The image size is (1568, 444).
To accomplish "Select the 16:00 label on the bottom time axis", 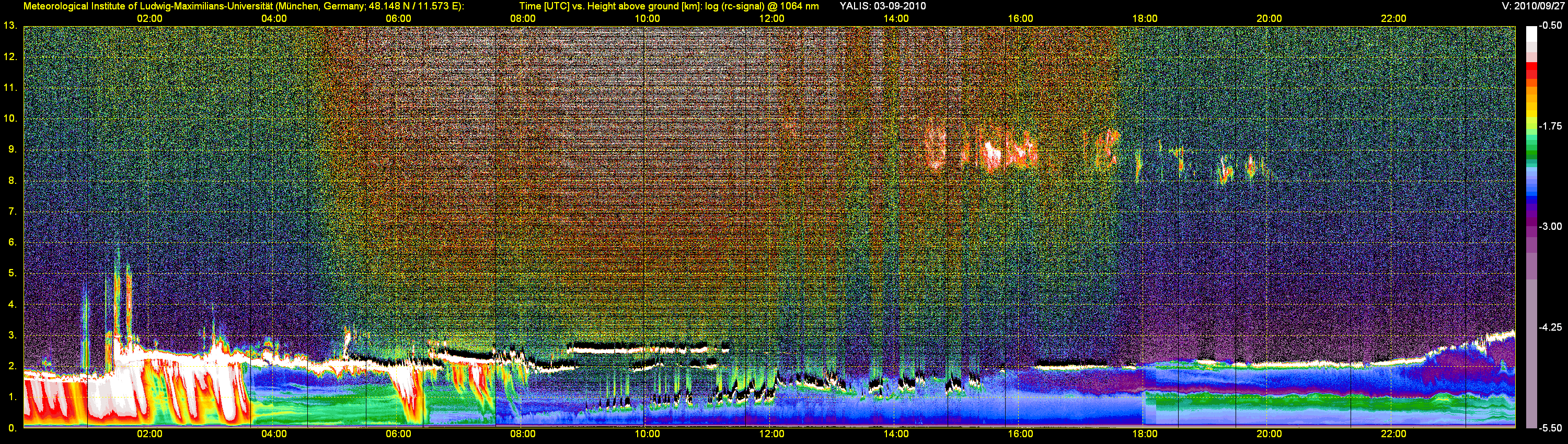I will [x=1020, y=434].
